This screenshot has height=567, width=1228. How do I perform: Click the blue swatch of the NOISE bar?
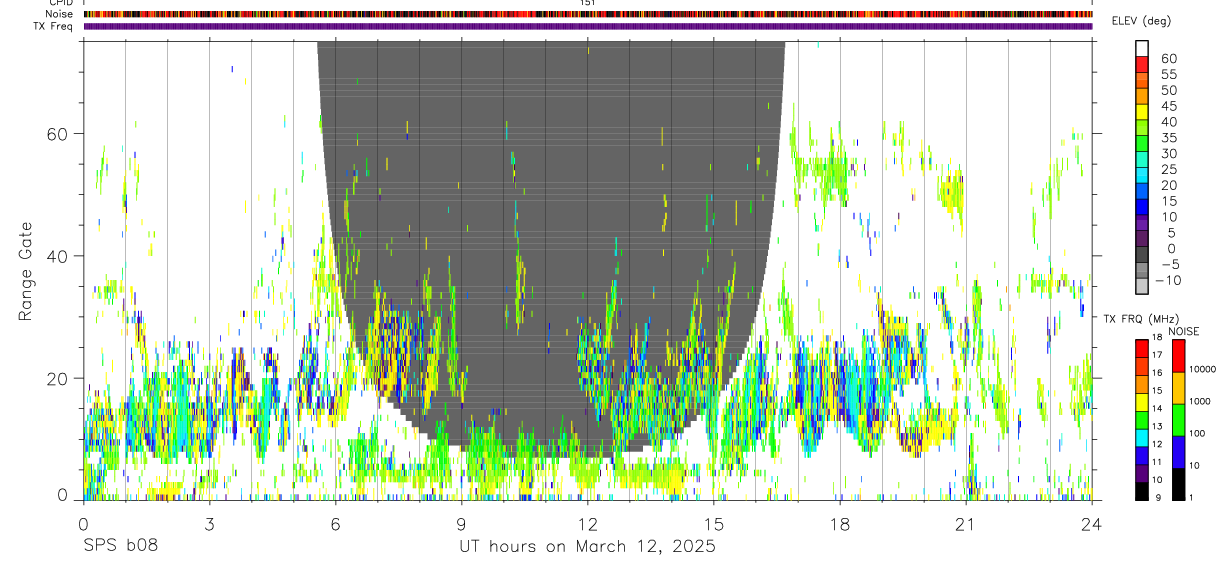[x=1178, y=451]
